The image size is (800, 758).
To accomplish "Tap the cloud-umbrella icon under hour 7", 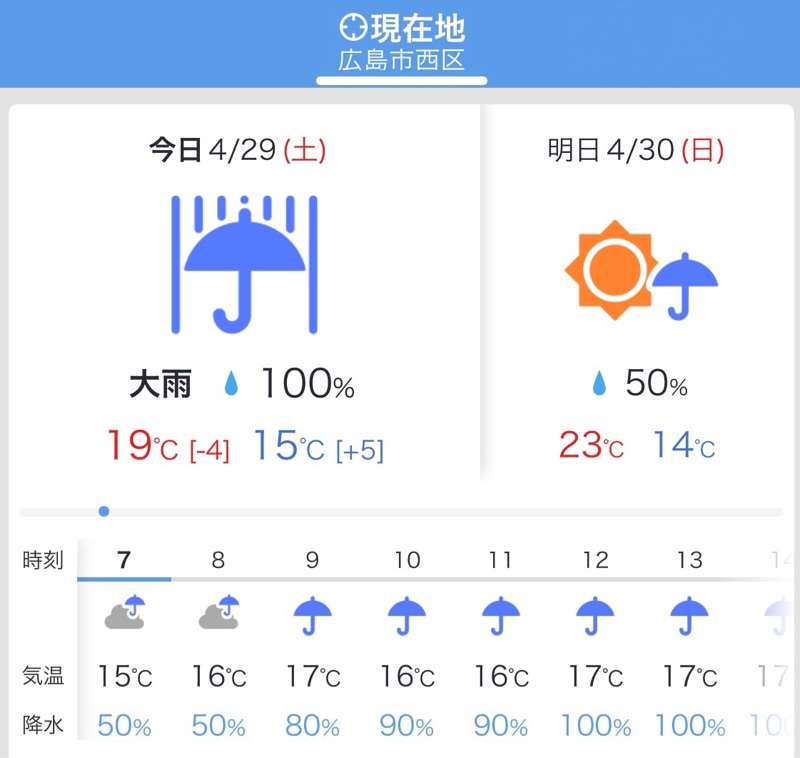I will 125,612.
